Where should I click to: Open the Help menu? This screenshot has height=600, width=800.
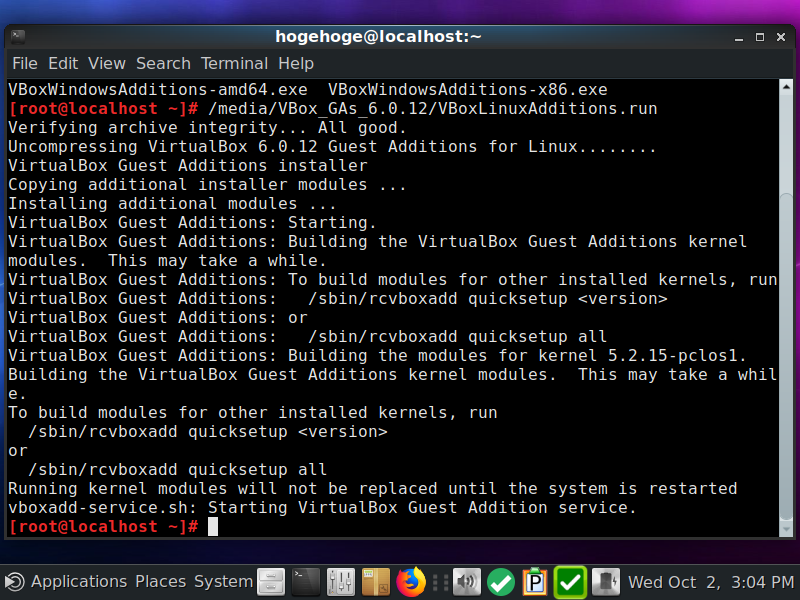pos(296,64)
